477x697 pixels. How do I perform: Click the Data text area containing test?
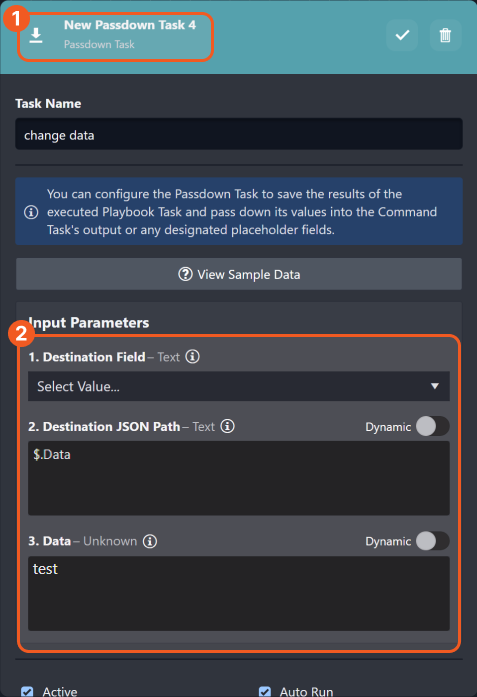pos(239,593)
